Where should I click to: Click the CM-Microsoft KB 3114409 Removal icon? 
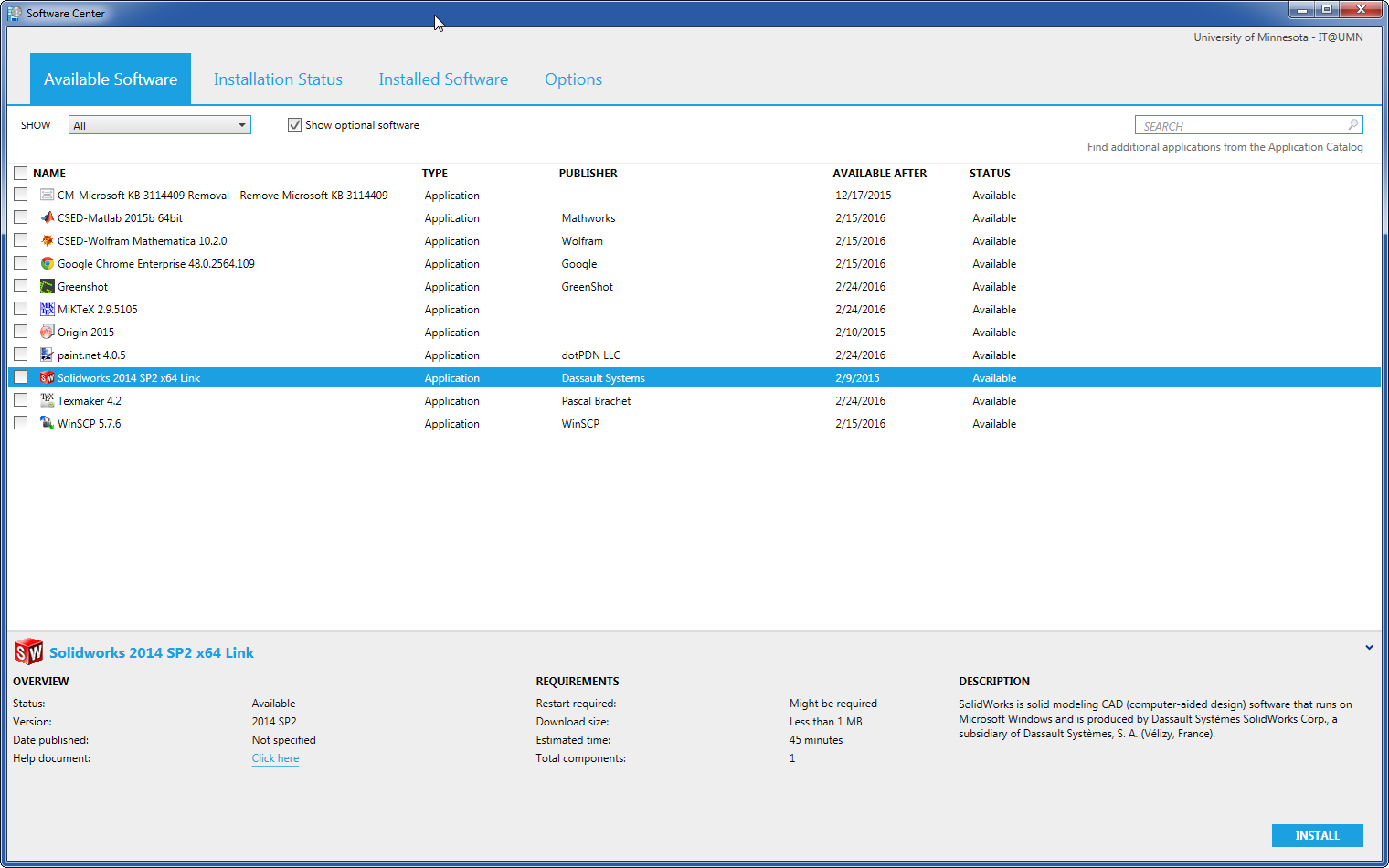coord(47,195)
